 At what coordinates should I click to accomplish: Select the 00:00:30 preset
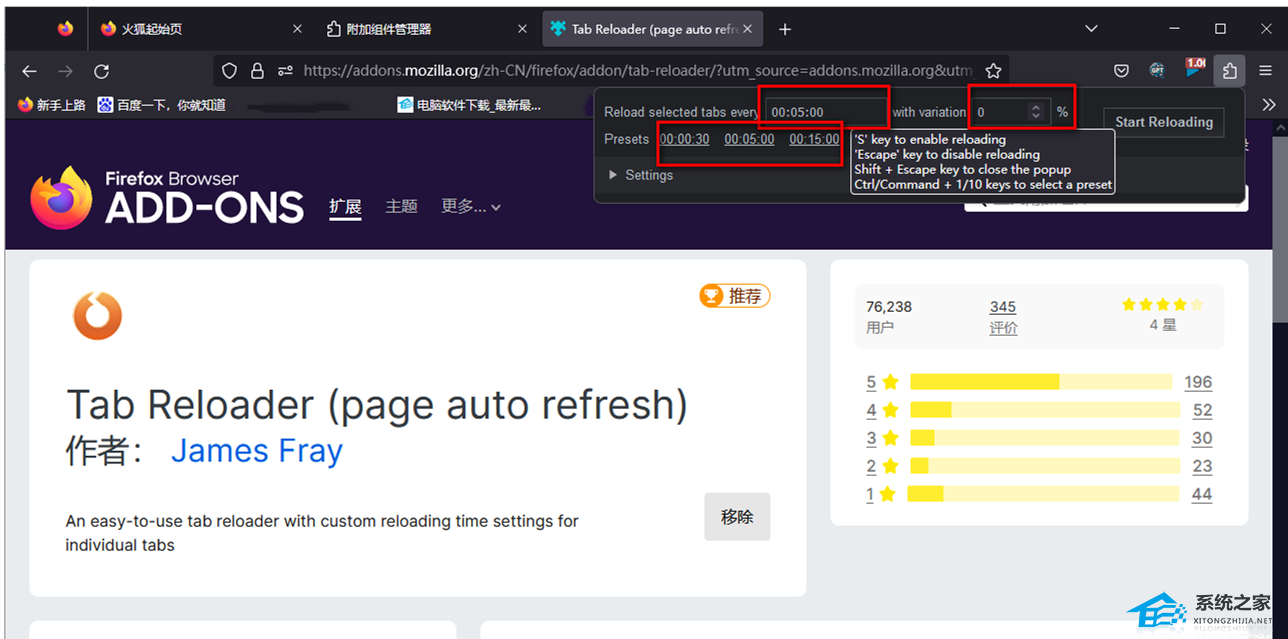(685, 139)
